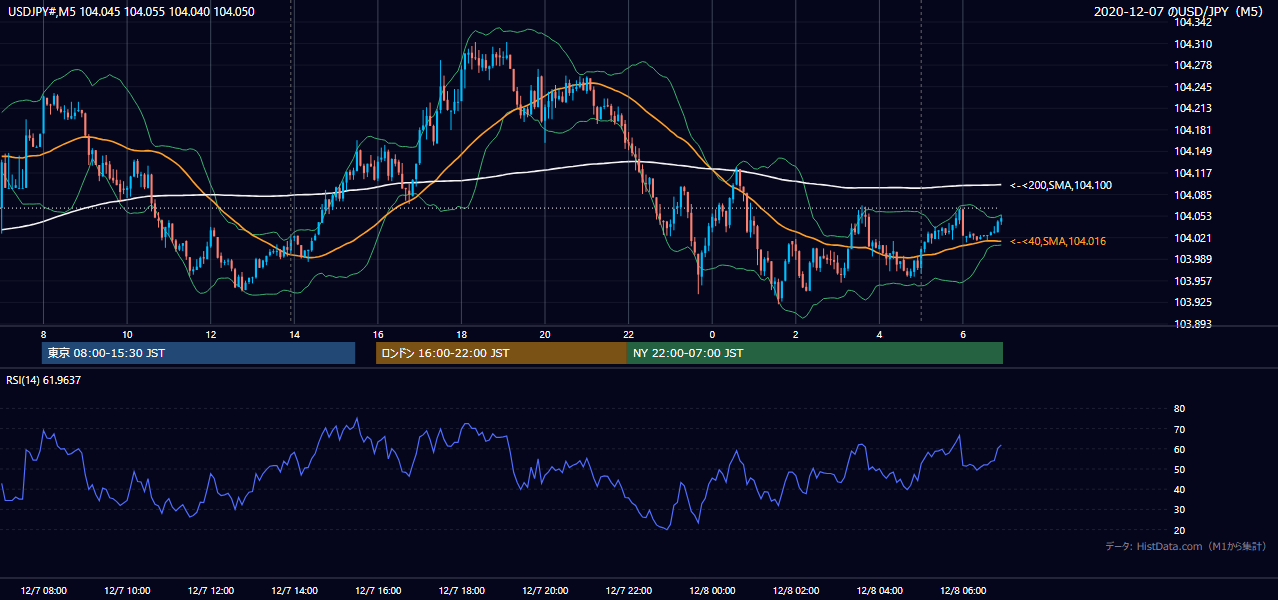Click the 40 SMA 104.016 label

1058,241
